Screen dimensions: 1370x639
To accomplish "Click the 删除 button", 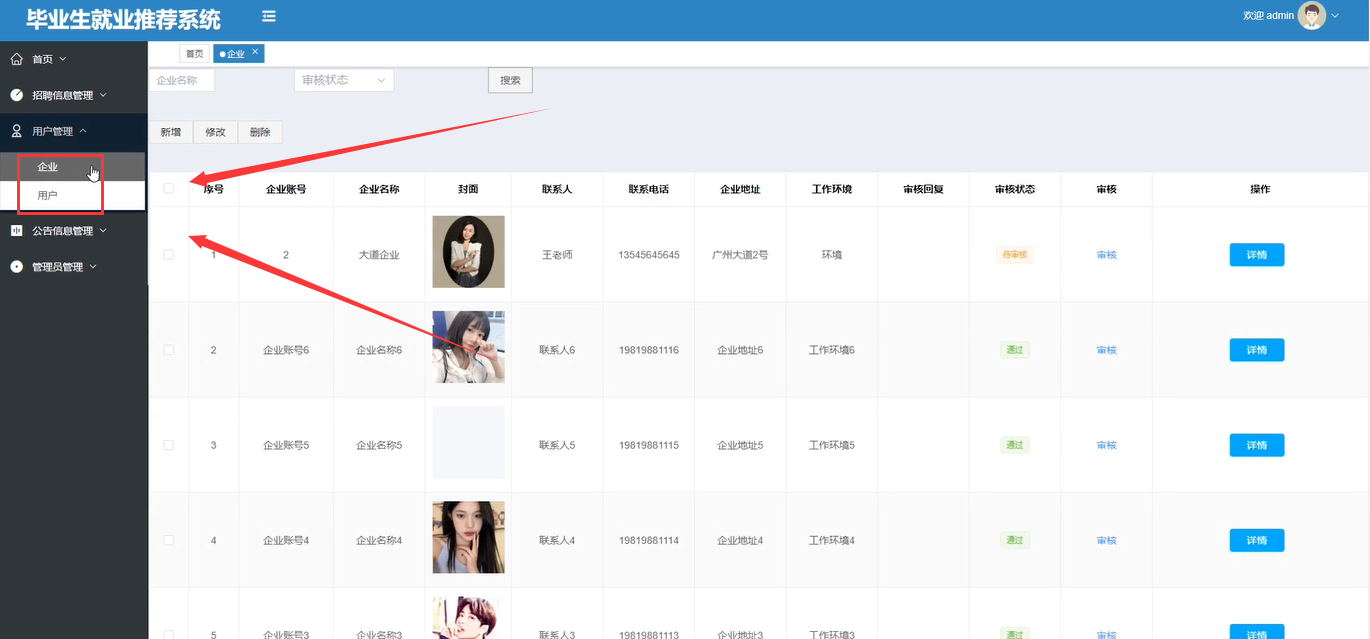I will 260,132.
